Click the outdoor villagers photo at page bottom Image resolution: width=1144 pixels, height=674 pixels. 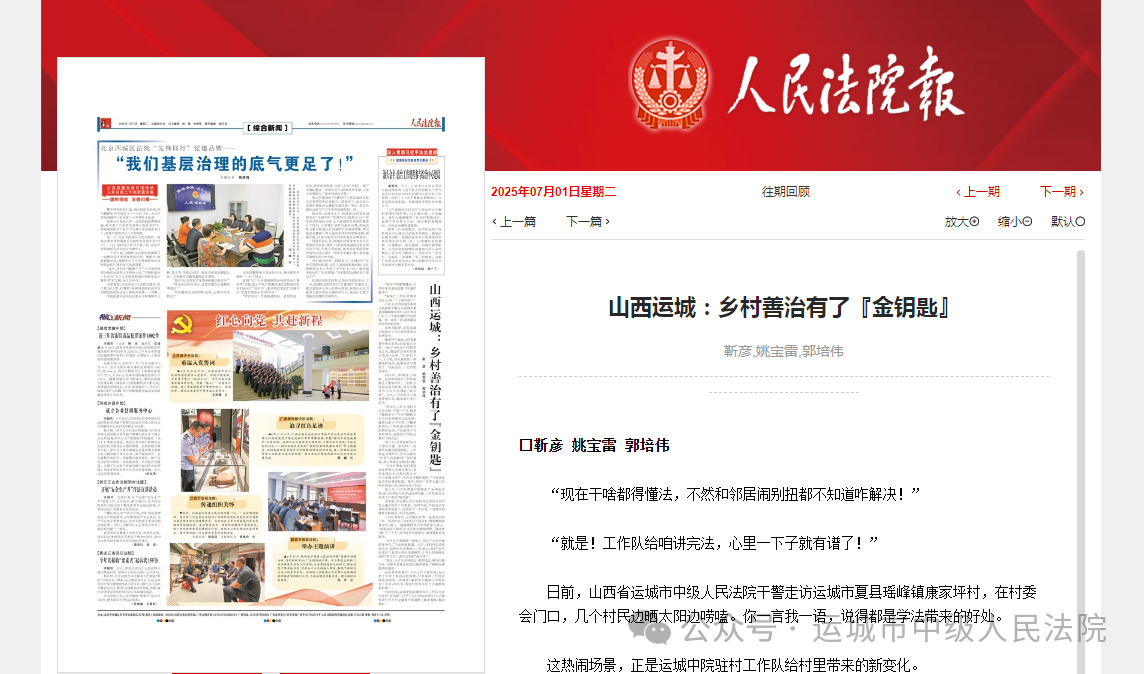pos(217,574)
